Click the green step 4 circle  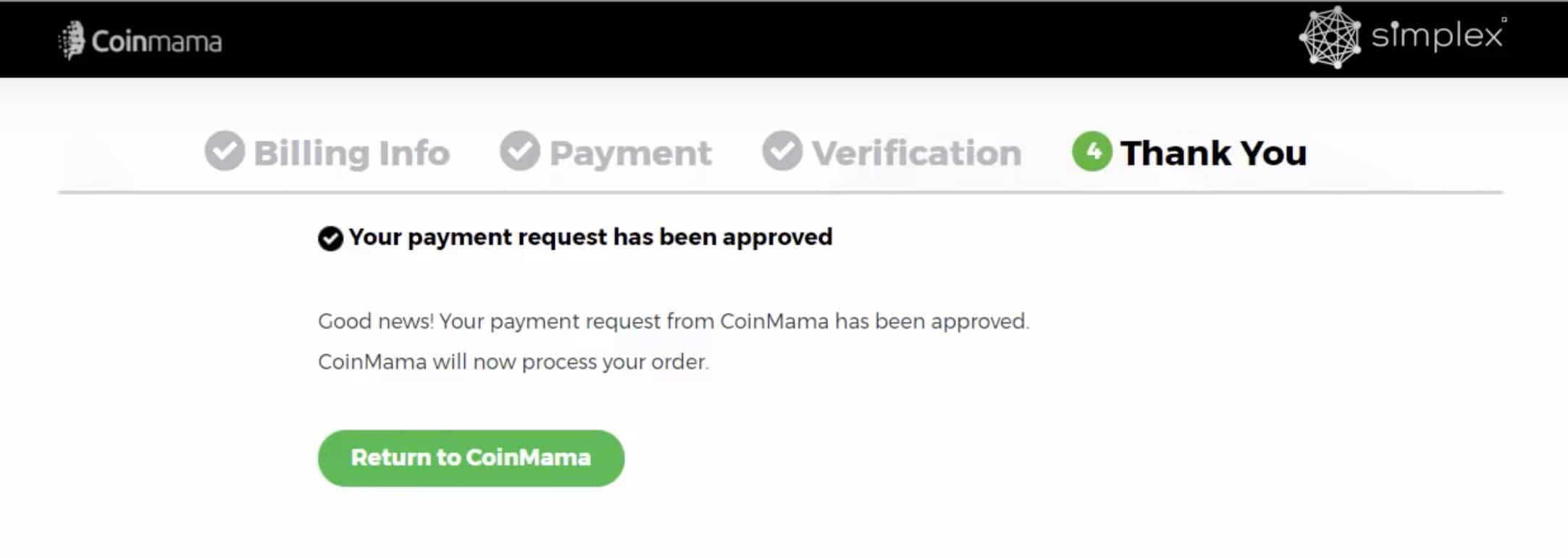pyautogui.click(x=1092, y=151)
